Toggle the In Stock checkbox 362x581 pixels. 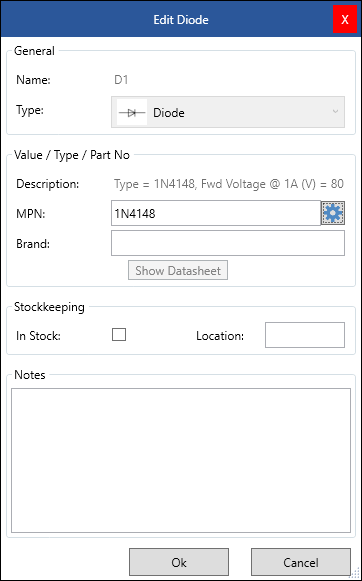click(x=119, y=335)
